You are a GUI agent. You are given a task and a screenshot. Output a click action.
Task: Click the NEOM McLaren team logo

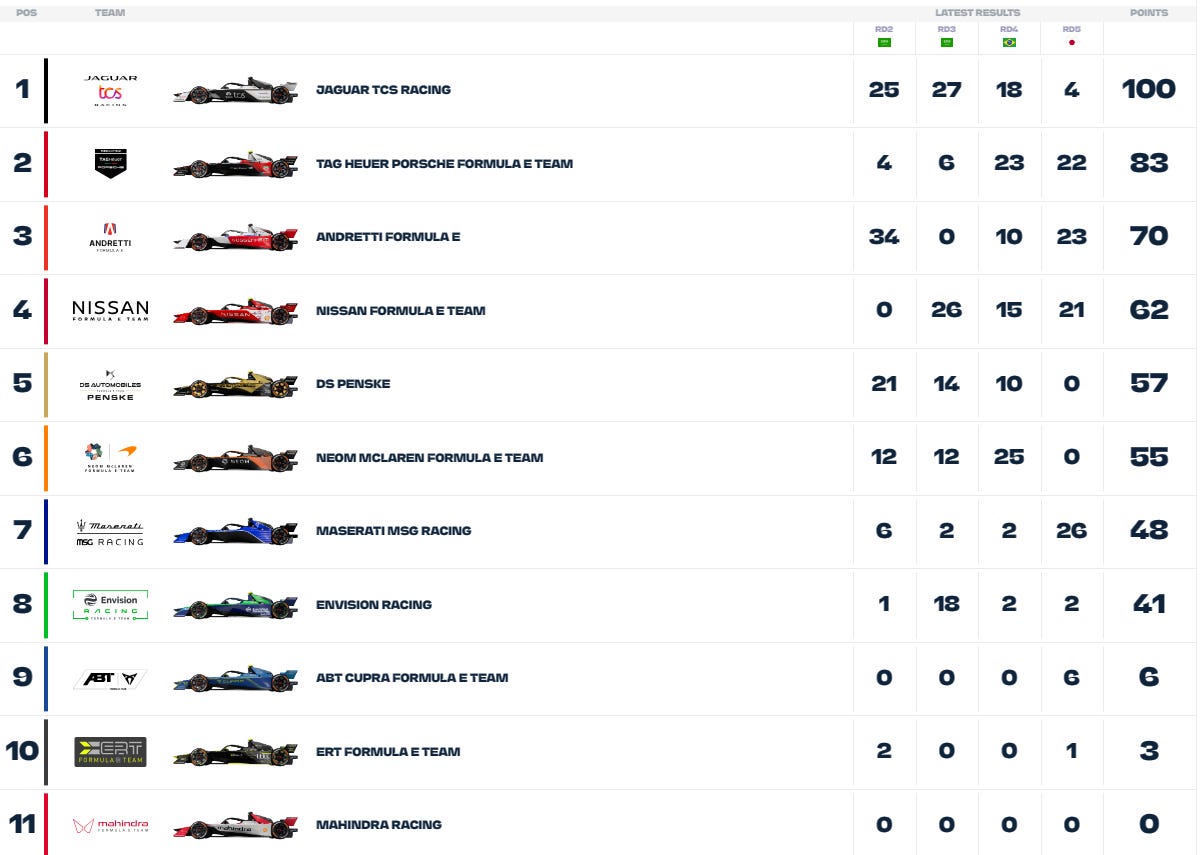tap(110, 457)
